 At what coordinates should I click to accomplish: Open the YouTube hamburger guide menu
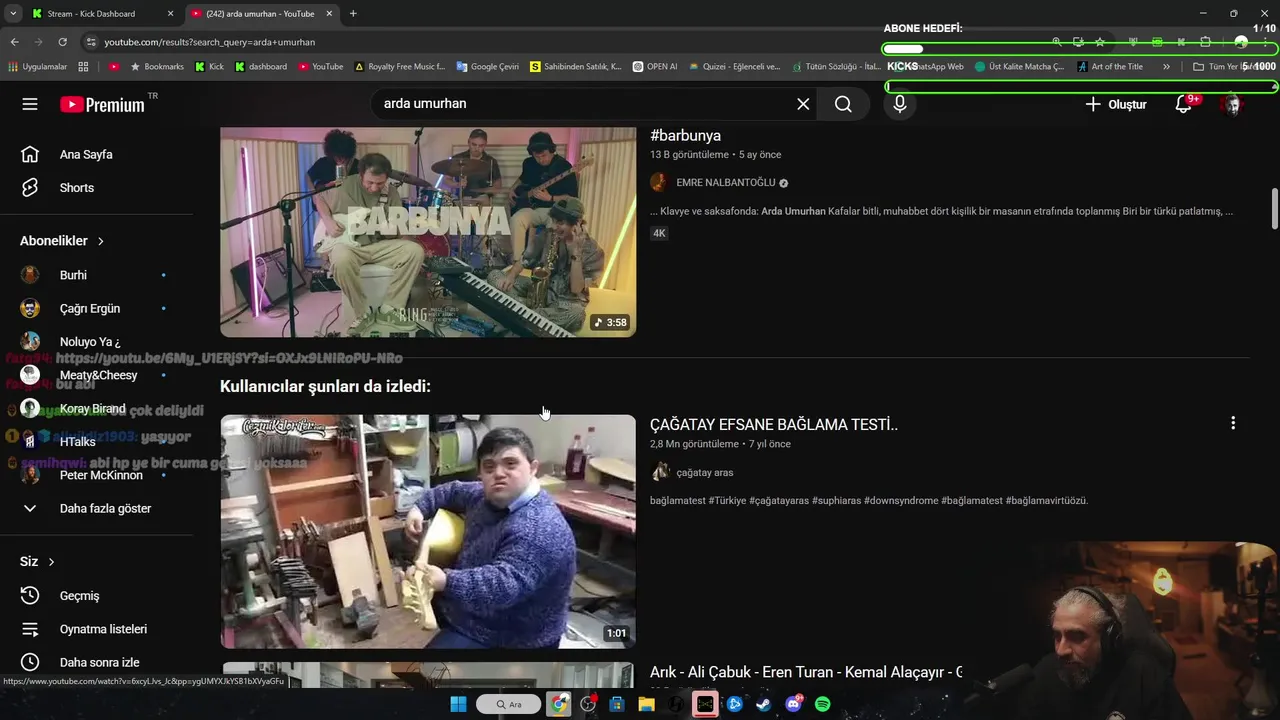pos(30,104)
